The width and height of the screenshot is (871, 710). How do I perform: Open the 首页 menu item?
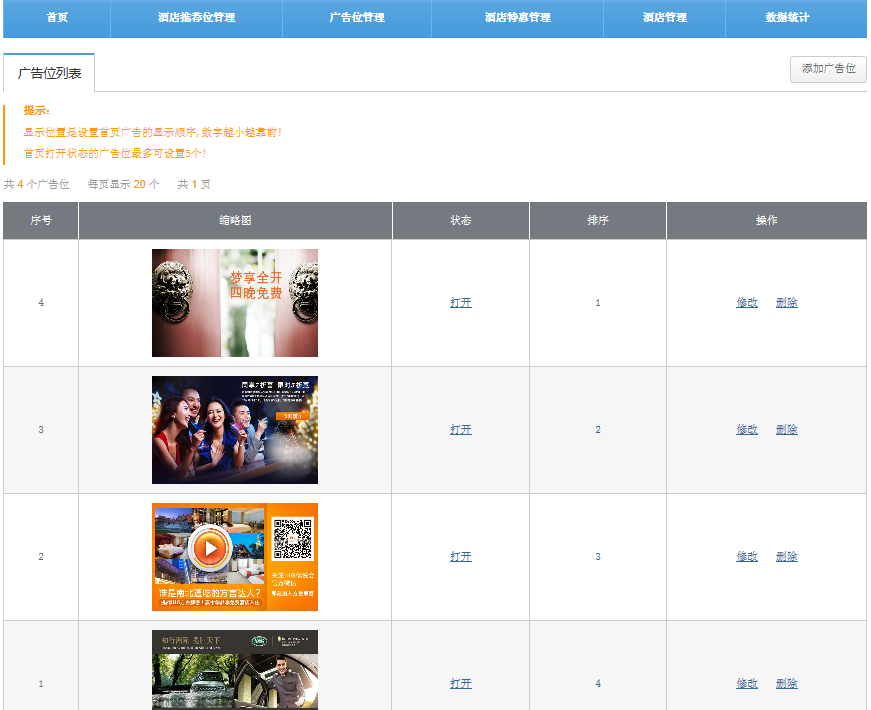(x=57, y=18)
